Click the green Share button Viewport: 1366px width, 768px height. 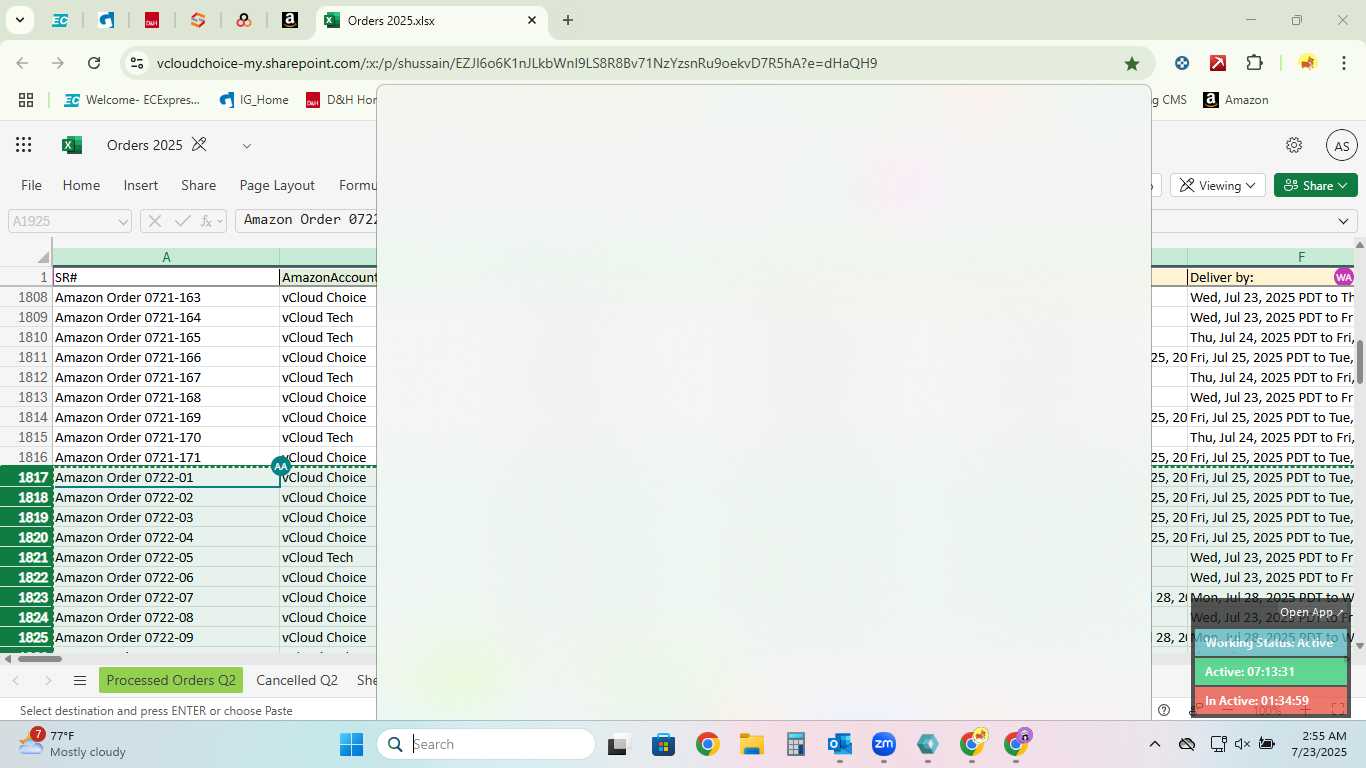pyautogui.click(x=1315, y=185)
